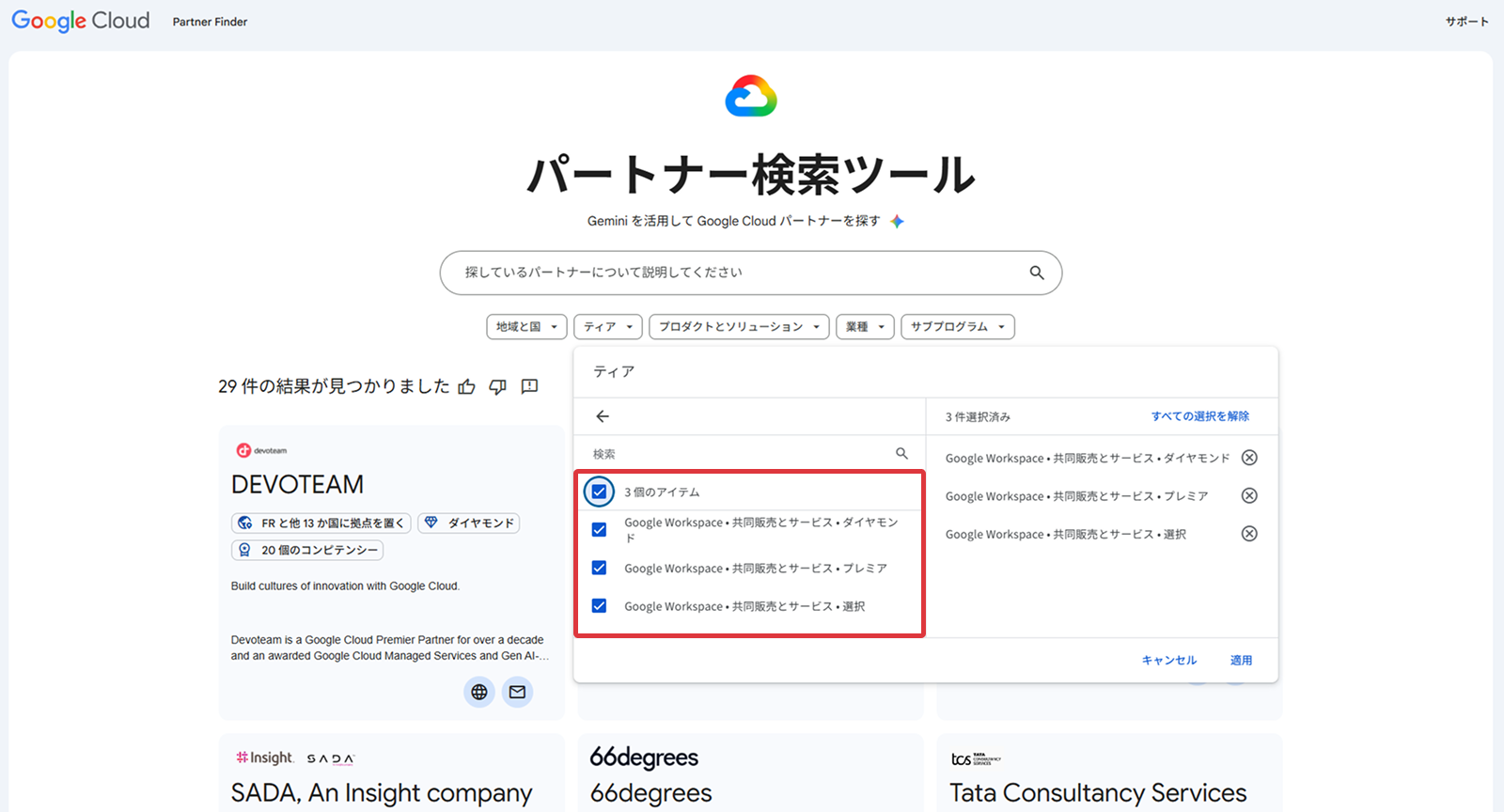Remove the selected 選択 tier chip

(1249, 534)
